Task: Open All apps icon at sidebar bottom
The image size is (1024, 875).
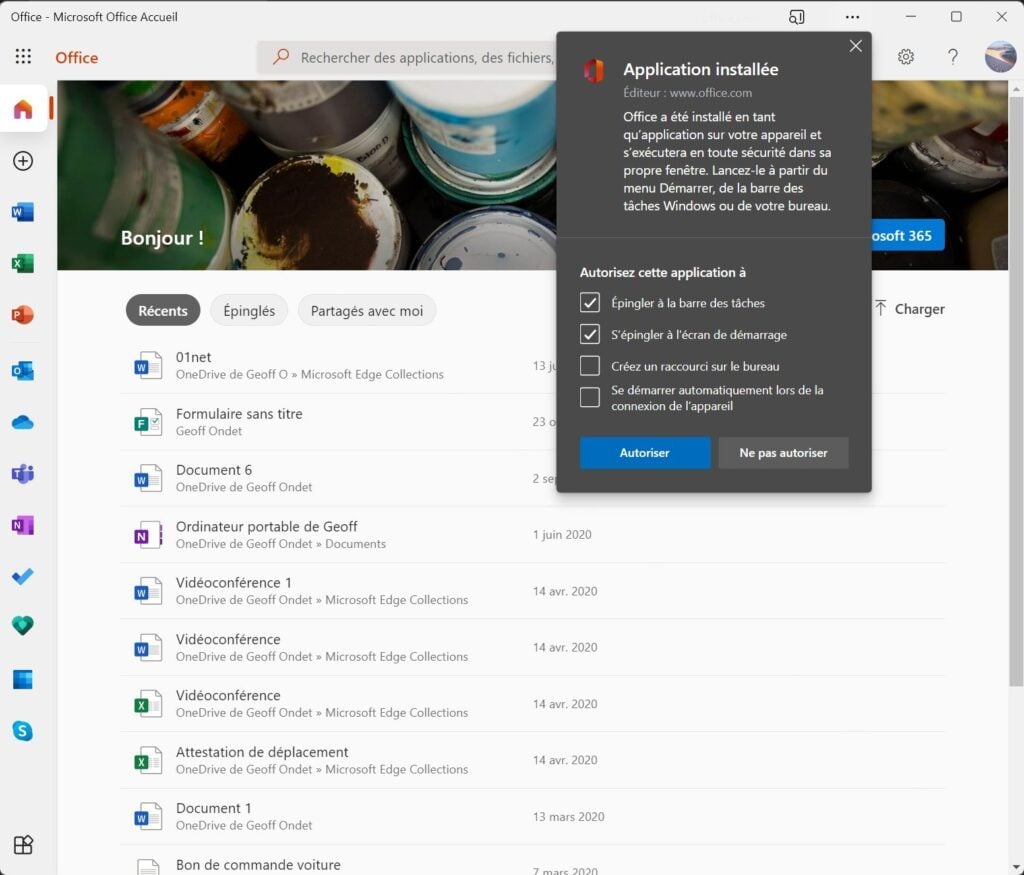Action: (x=23, y=844)
